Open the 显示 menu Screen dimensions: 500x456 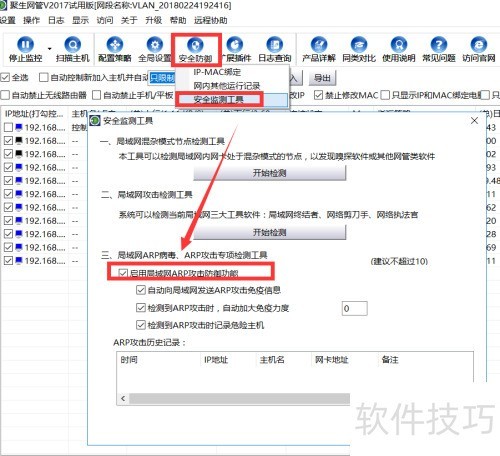pyautogui.click(x=80, y=20)
